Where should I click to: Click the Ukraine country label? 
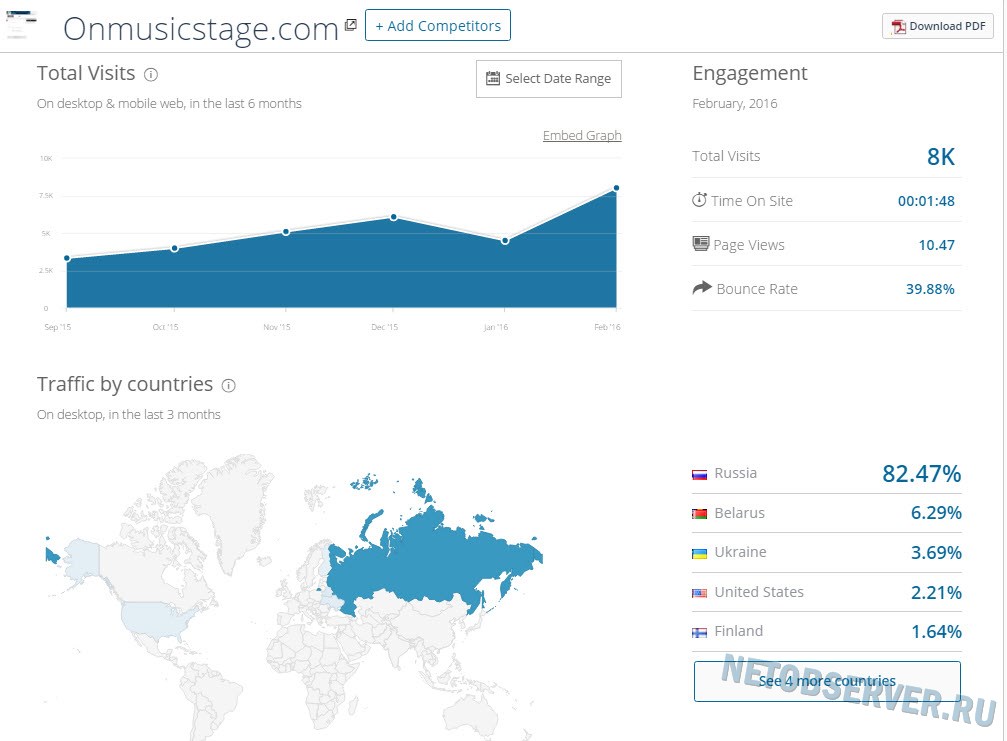click(740, 552)
